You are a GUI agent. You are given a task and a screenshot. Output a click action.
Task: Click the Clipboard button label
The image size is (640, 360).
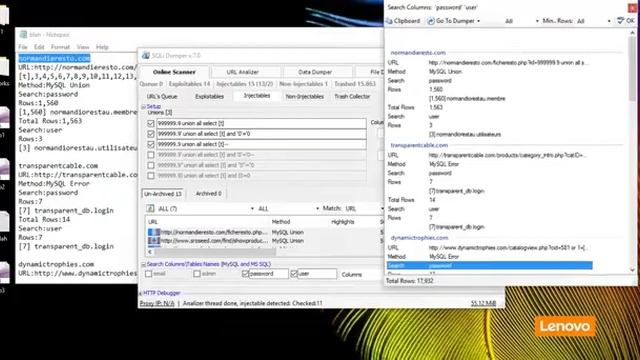click(407, 21)
